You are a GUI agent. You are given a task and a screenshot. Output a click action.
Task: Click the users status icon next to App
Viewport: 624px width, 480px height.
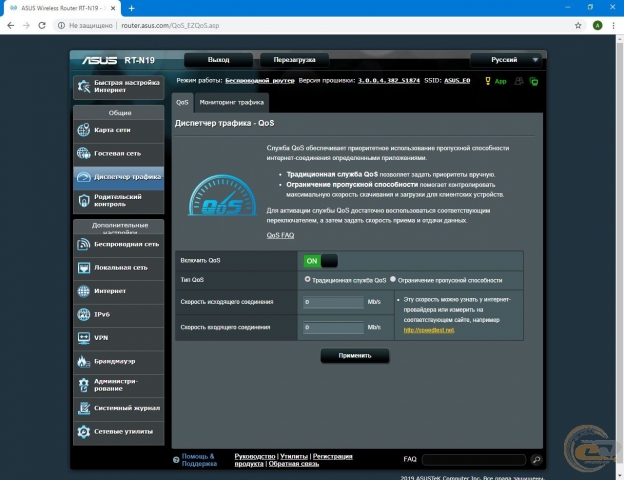click(x=519, y=81)
